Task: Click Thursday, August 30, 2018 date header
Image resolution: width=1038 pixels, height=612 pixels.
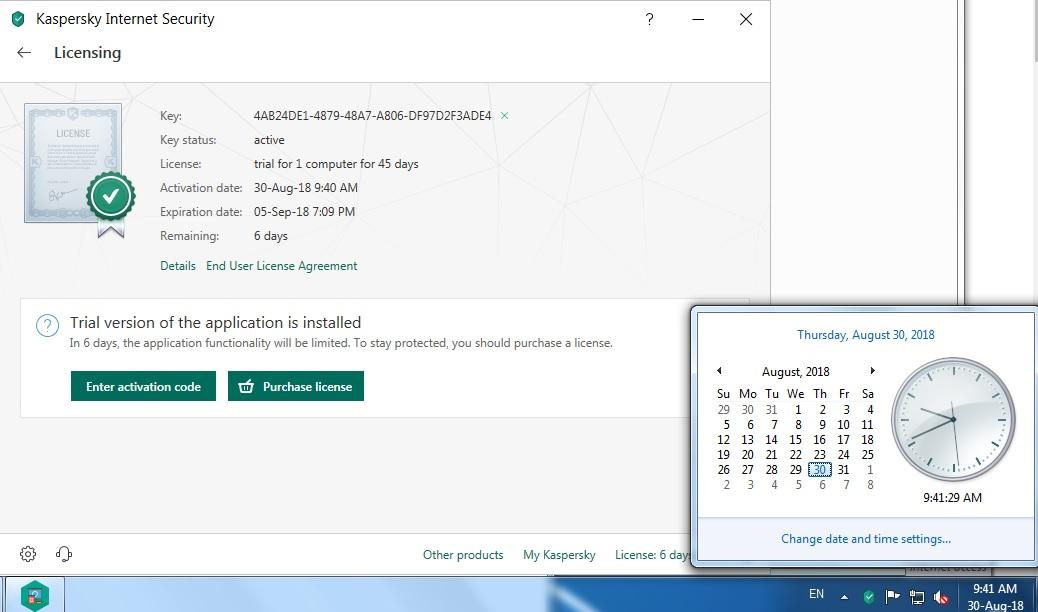Action: tap(866, 334)
